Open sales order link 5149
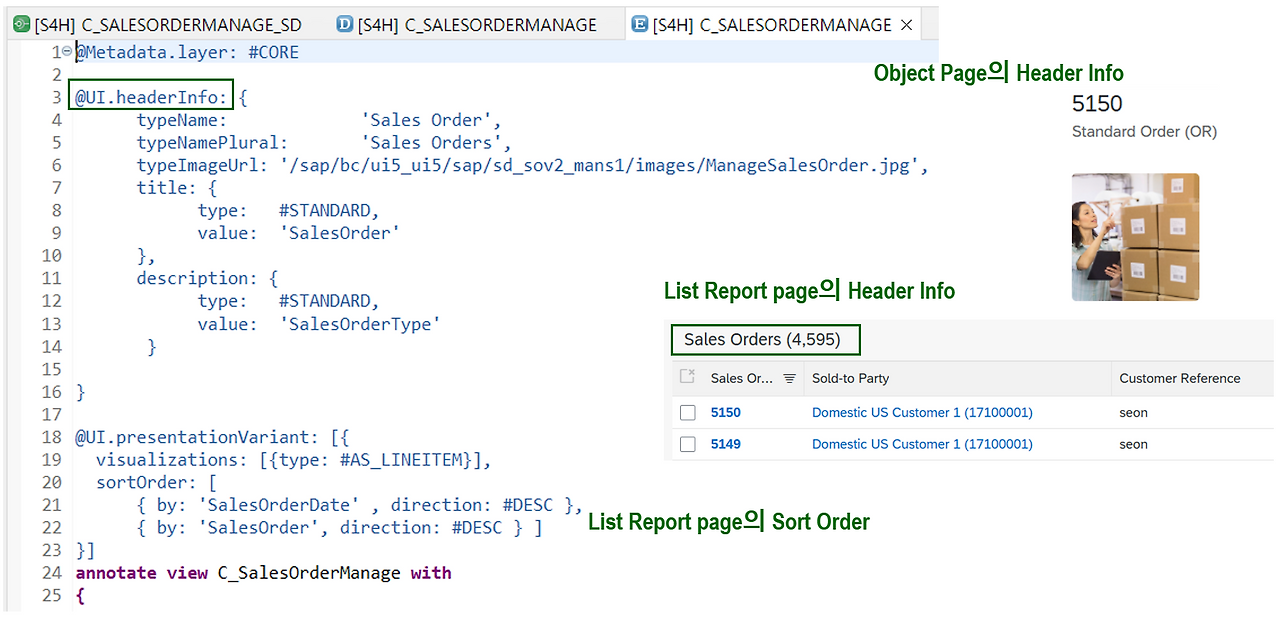Viewport: 1280px width, 622px height. 726,444
